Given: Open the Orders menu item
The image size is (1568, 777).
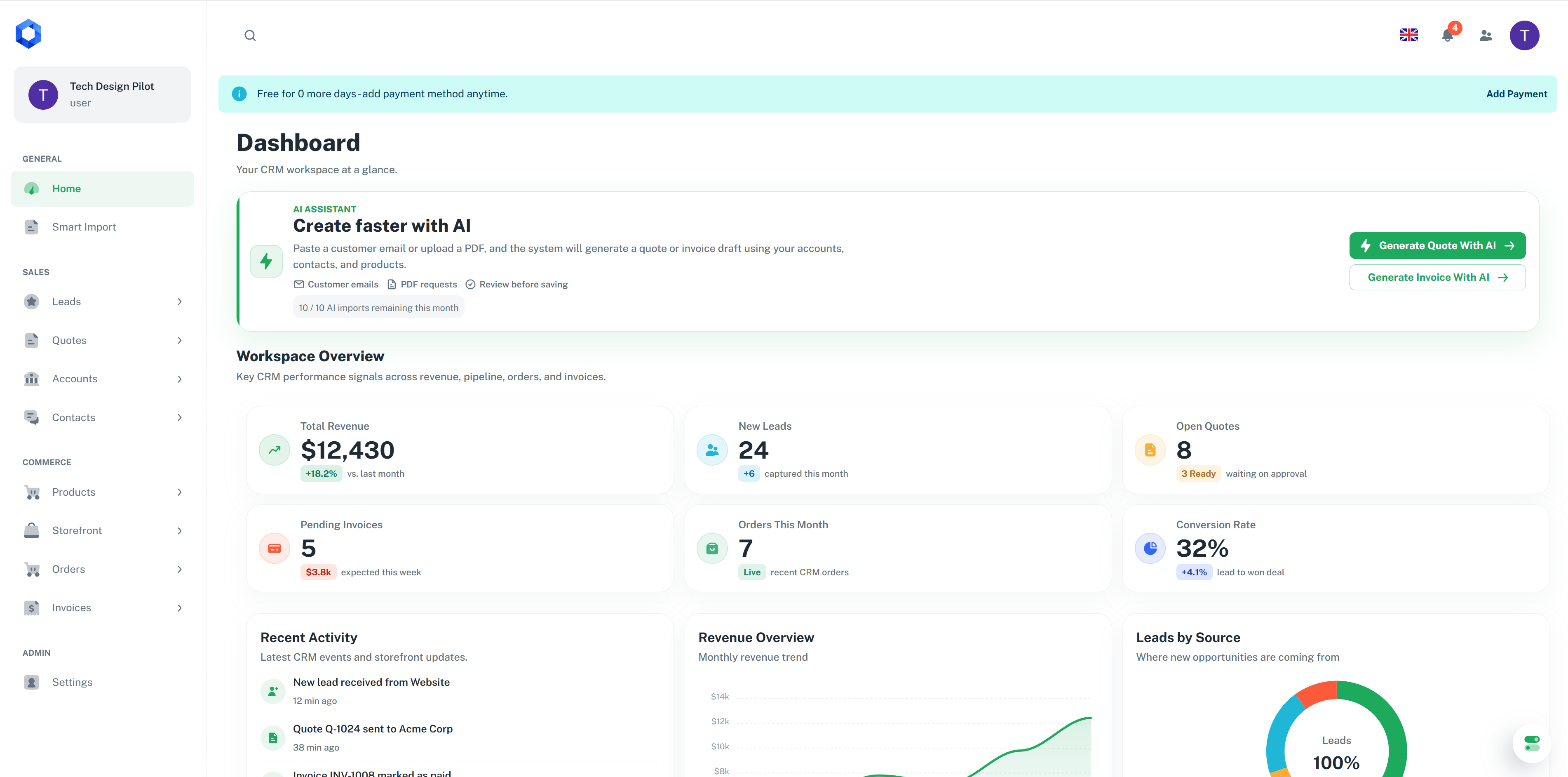Looking at the screenshot, I should (102, 570).
